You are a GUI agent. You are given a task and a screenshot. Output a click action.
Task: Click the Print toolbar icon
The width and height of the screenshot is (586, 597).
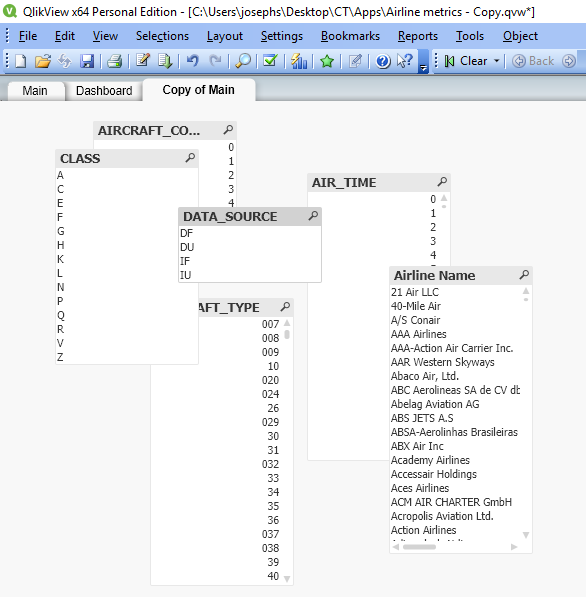pos(114,61)
